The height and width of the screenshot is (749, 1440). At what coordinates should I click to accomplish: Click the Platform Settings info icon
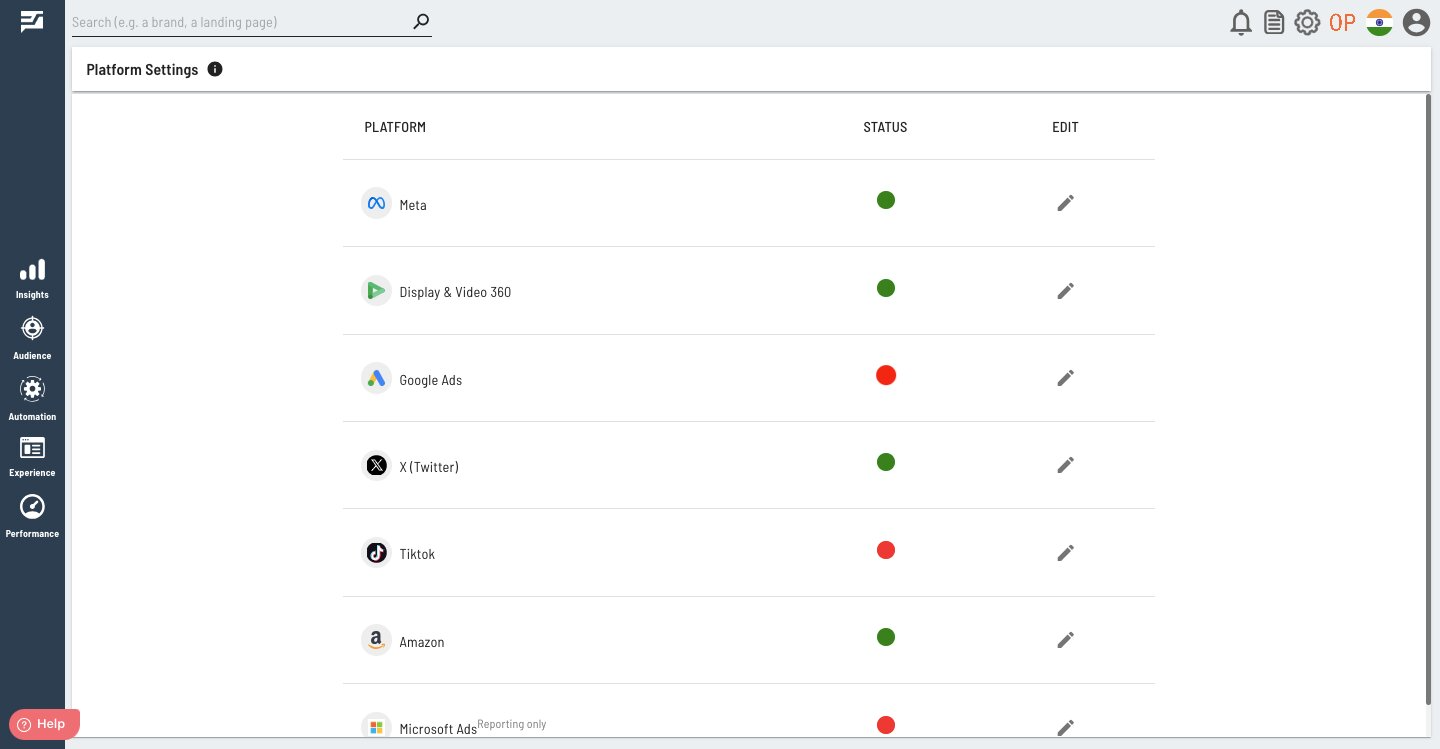point(215,70)
